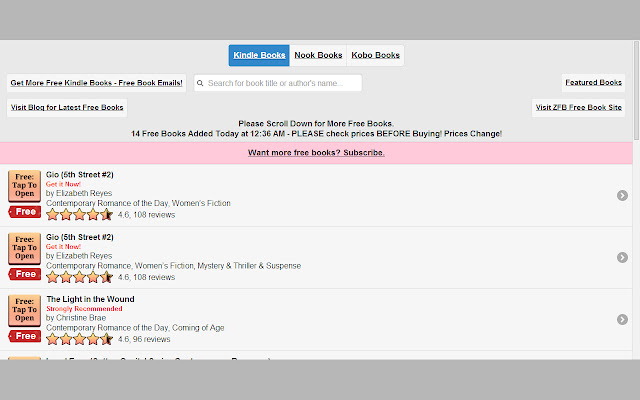The image size is (640, 400).
Task: Click the red Free tag on the Romance of the Day Gio row
Action: pos(24,212)
